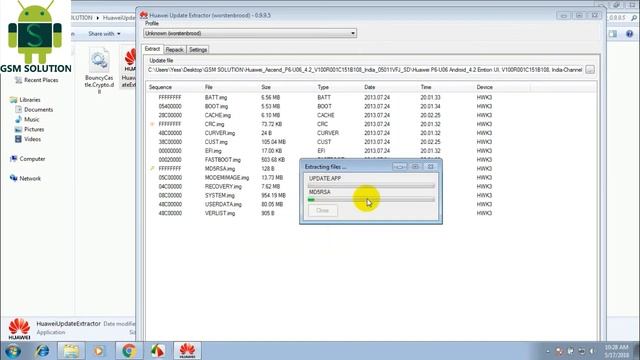Viewport: 640px width, 360px height.
Task: Click the browse button beside Update file path
Action: coord(590,70)
